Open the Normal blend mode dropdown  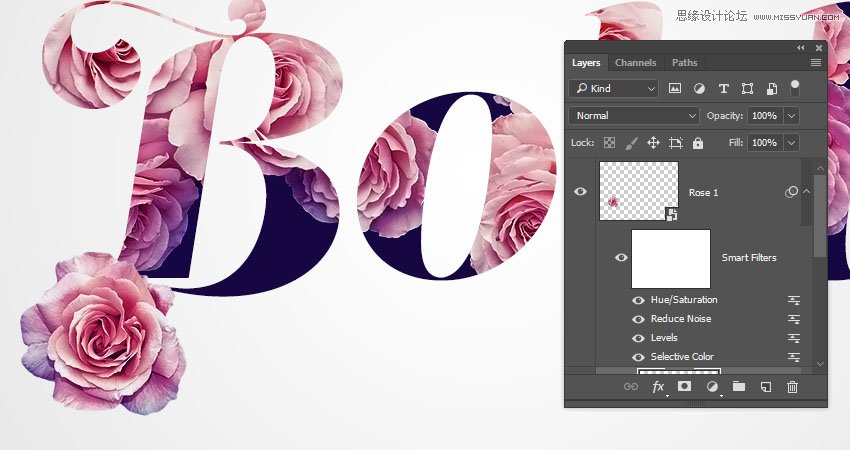pos(634,115)
